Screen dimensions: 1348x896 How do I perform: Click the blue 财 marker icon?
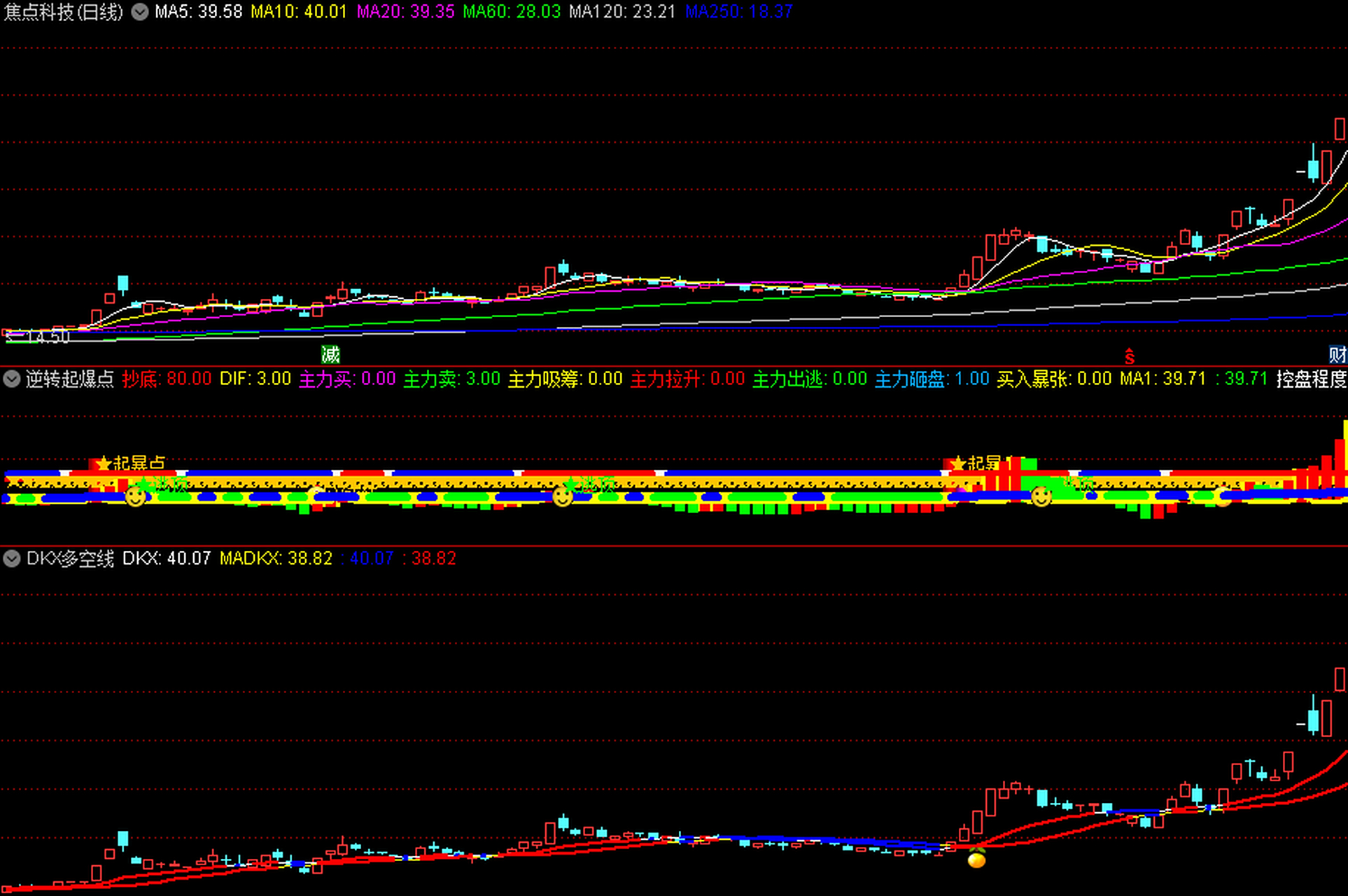click(1338, 354)
